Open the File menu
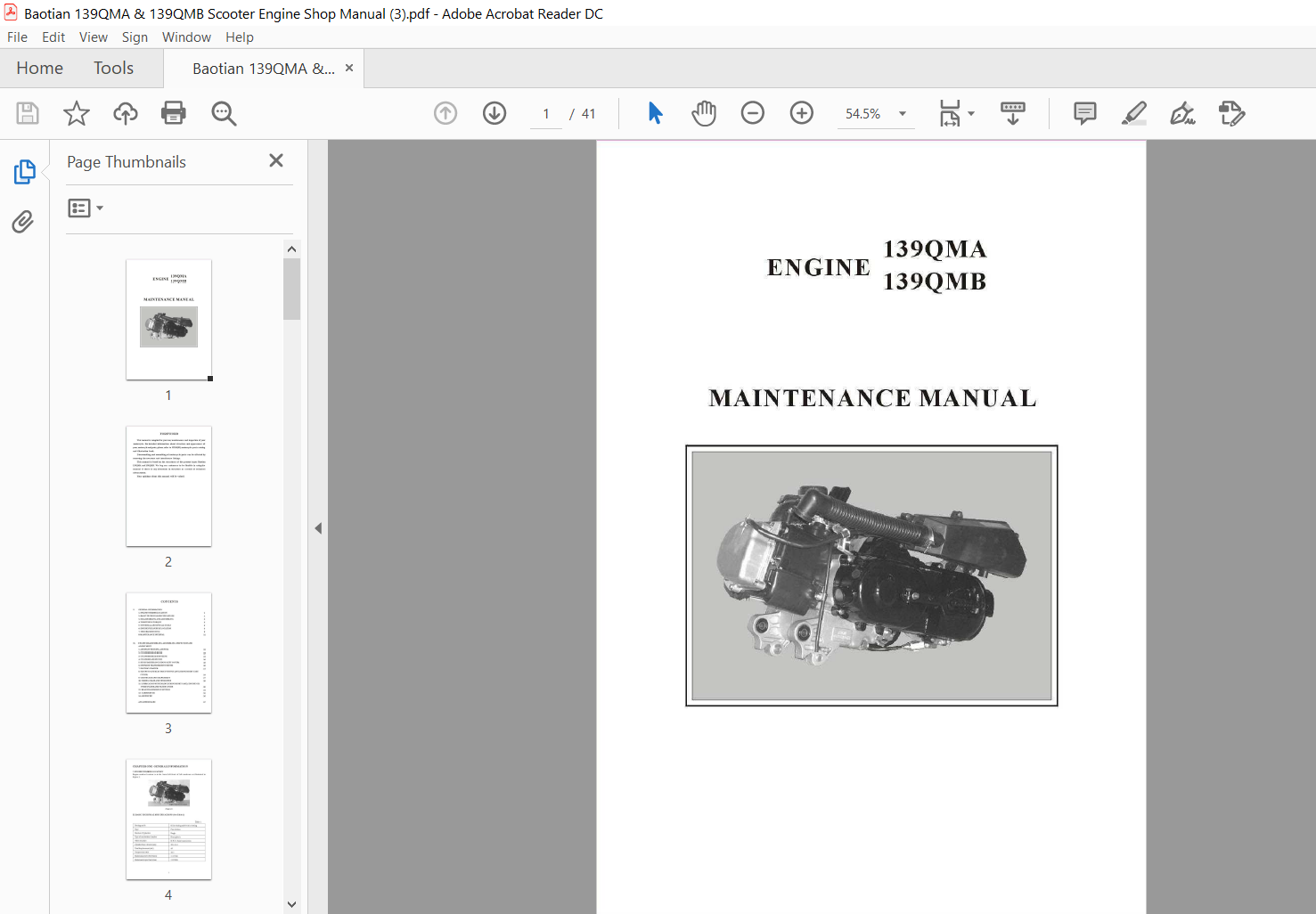This screenshot has width=1316, height=914. (x=17, y=37)
